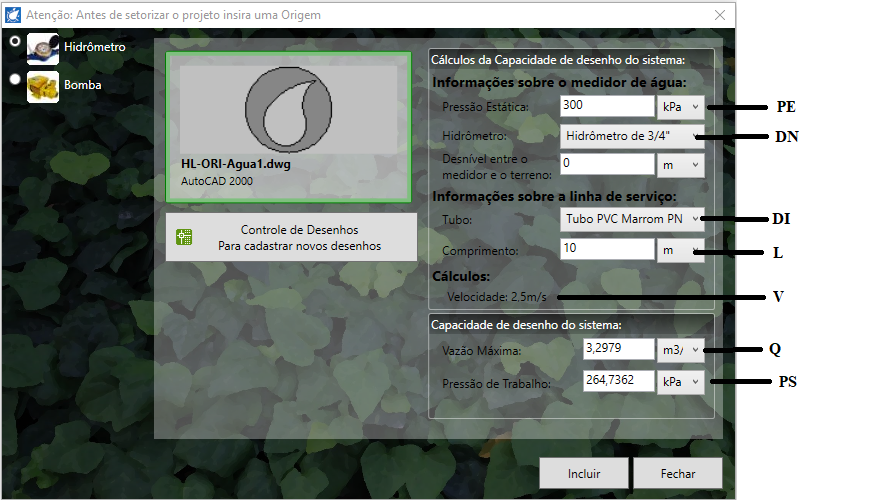Click the Bomba pump icon

[43, 85]
